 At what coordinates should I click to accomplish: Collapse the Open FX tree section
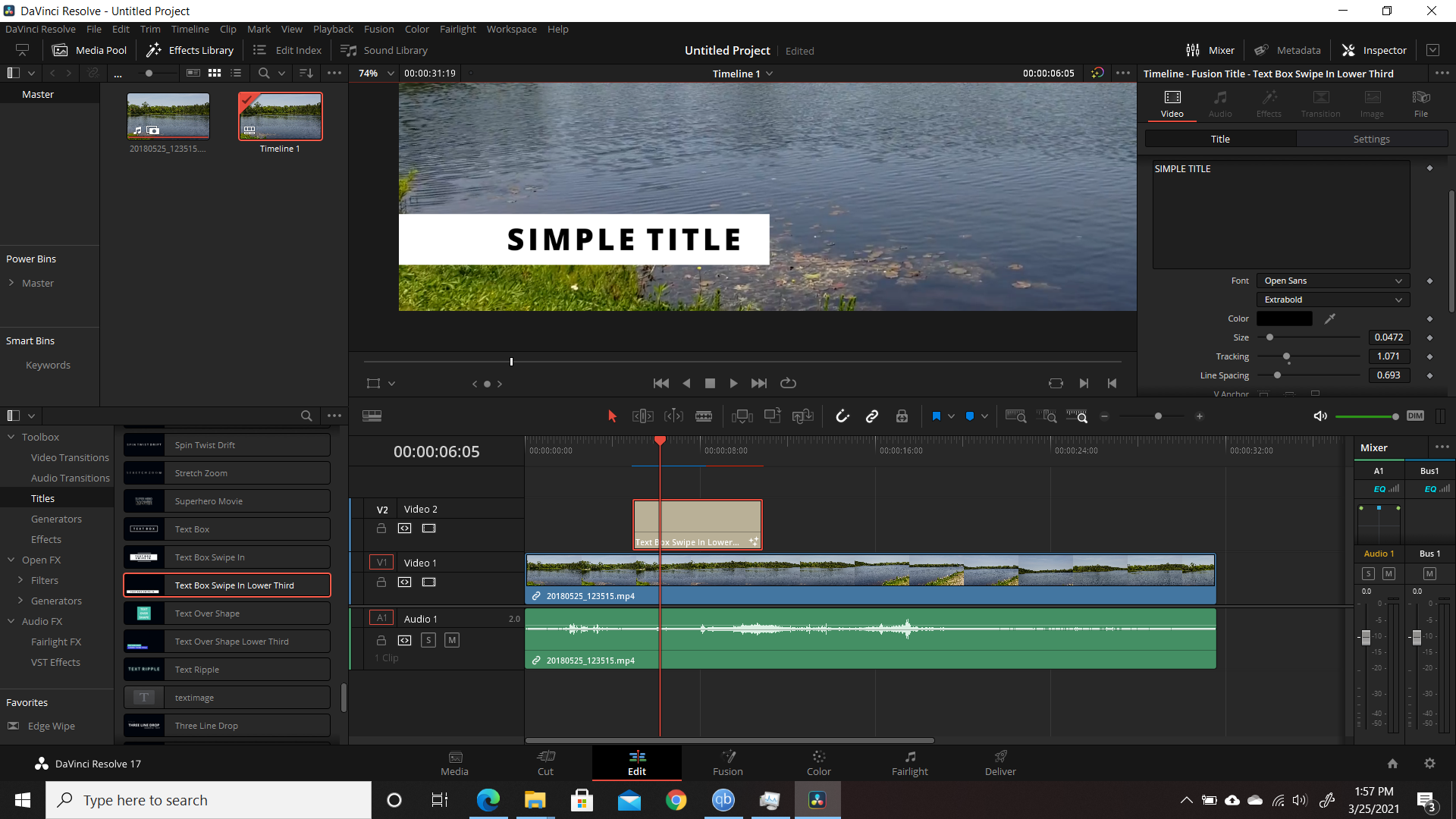tap(11, 560)
